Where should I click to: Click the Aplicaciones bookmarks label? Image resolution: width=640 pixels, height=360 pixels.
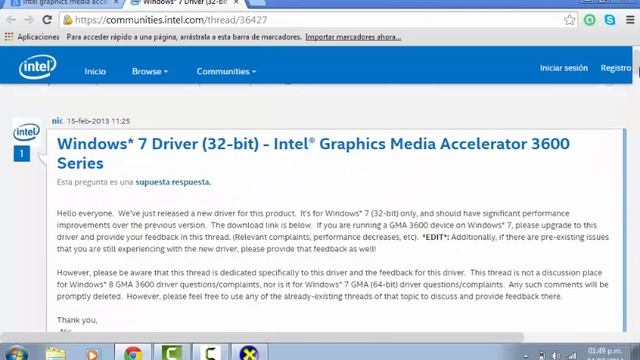click(x=38, y=37)
